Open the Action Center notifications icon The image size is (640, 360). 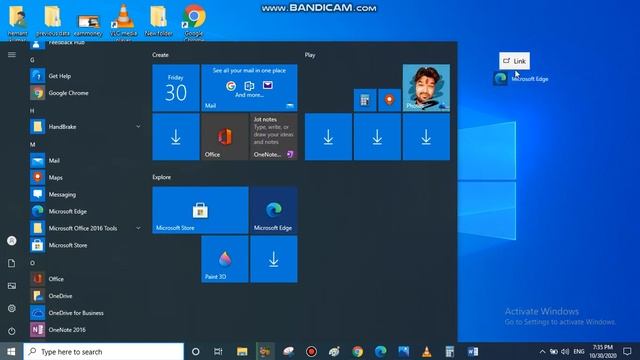(x=627, y=351)
